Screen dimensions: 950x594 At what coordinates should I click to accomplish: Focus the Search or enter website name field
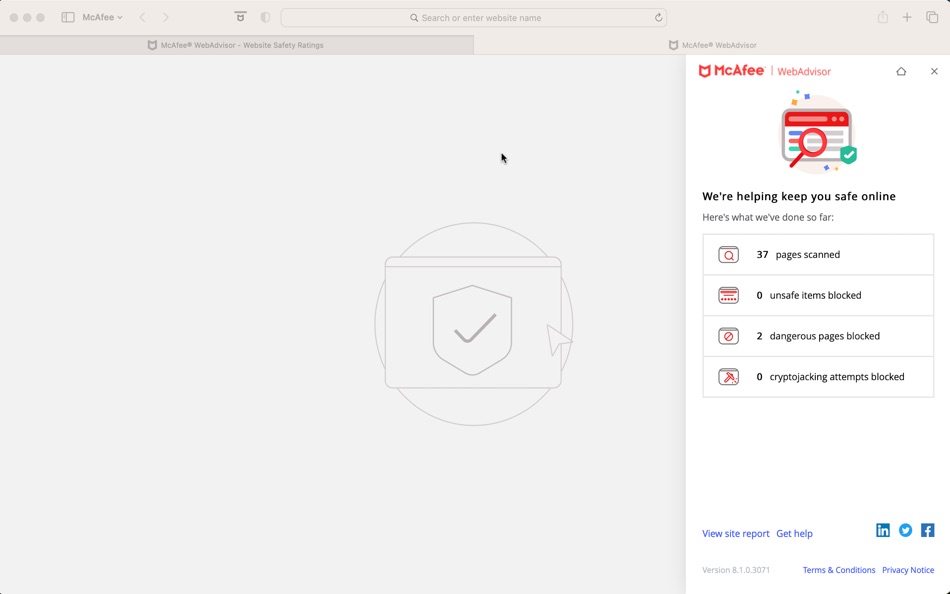click(474, 18)
